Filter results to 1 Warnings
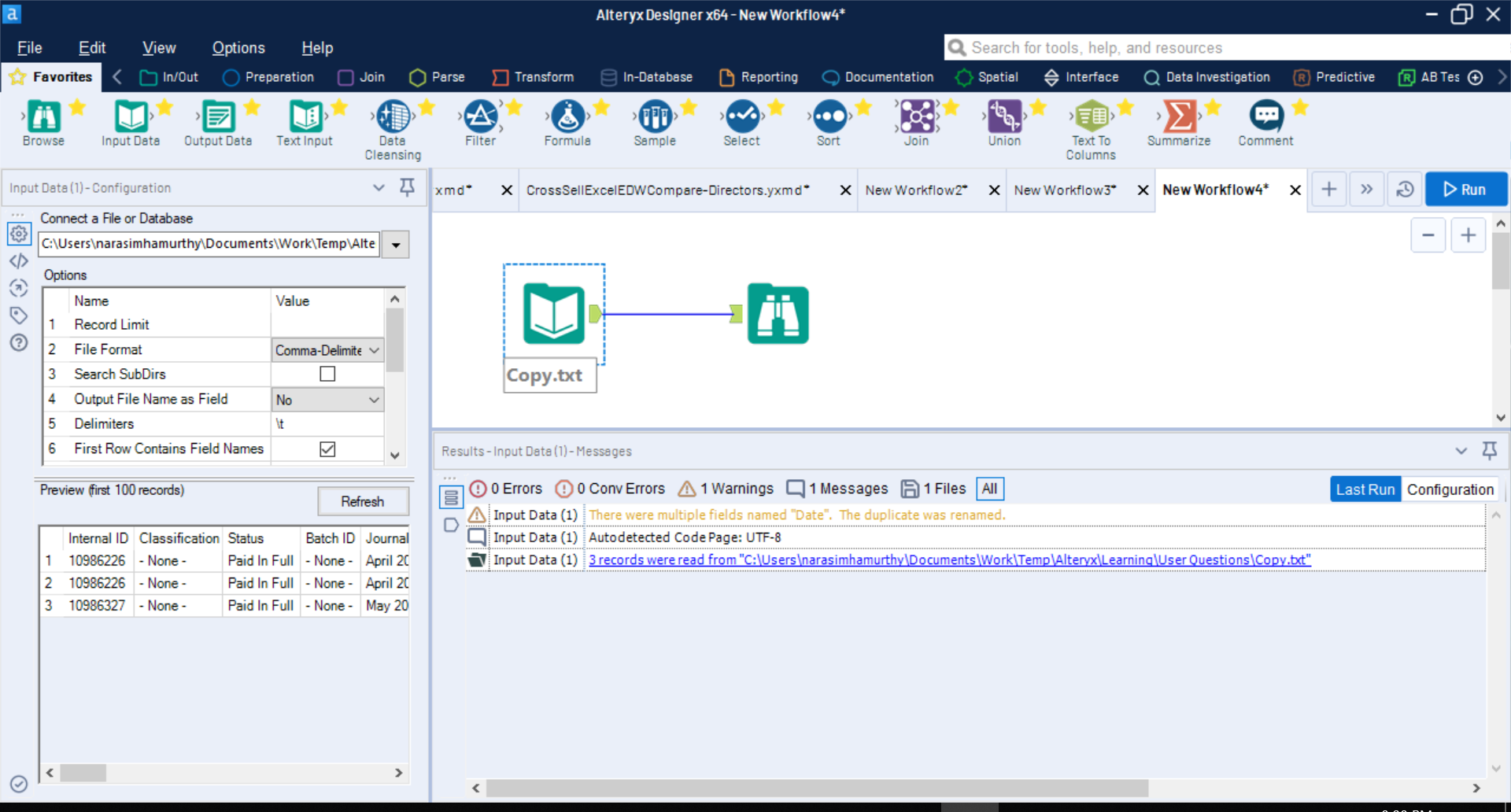 726,489
